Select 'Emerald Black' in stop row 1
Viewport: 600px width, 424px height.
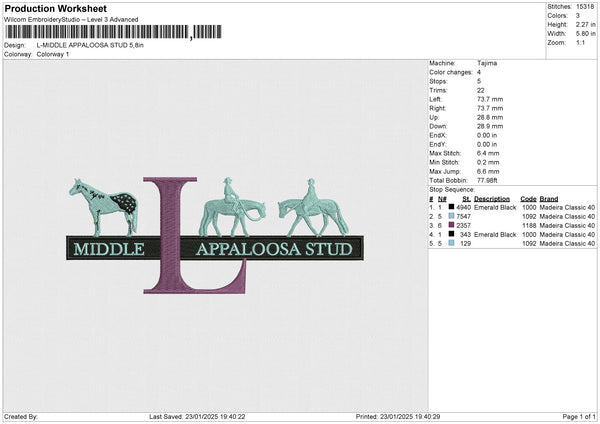(495, 207)
